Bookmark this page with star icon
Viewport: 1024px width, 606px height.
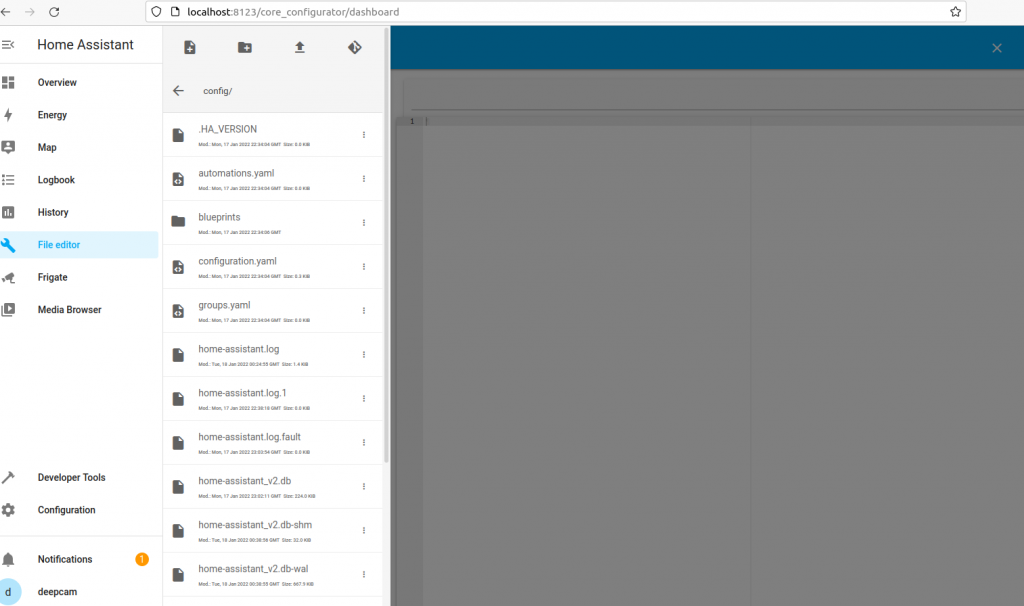pyautogui.click(x=955, y=12)
